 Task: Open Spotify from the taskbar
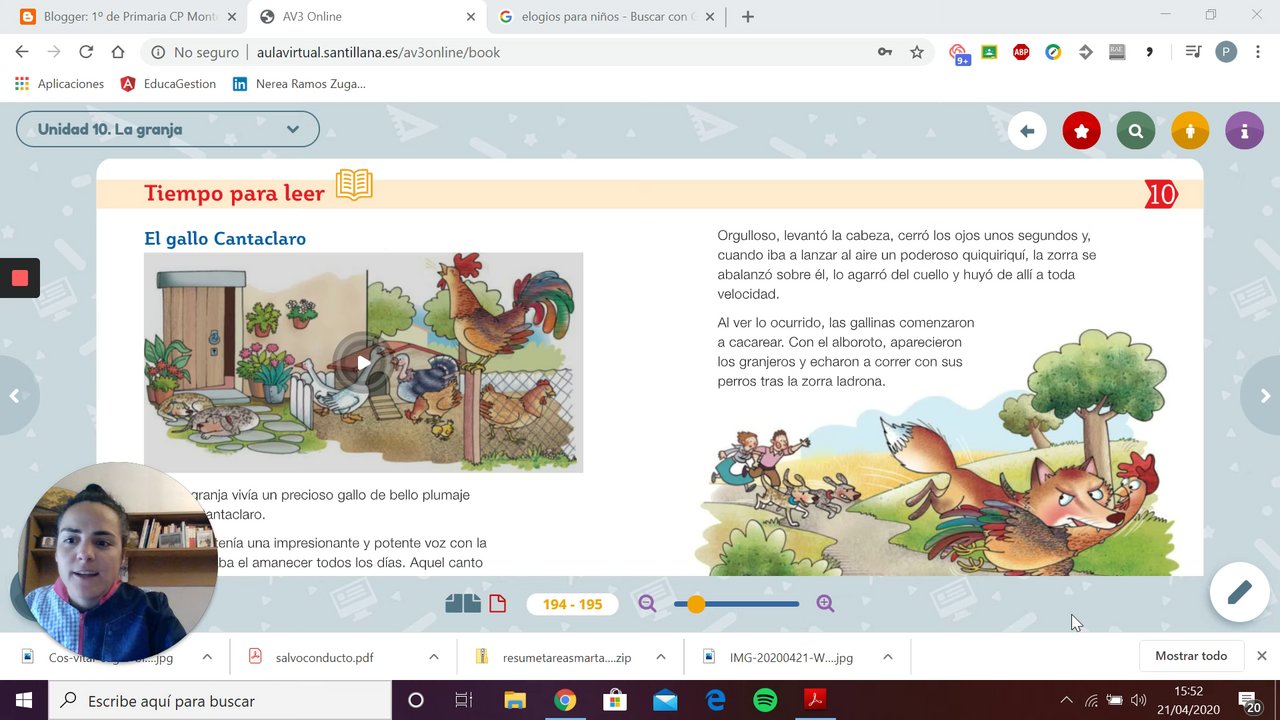point(765,701)
